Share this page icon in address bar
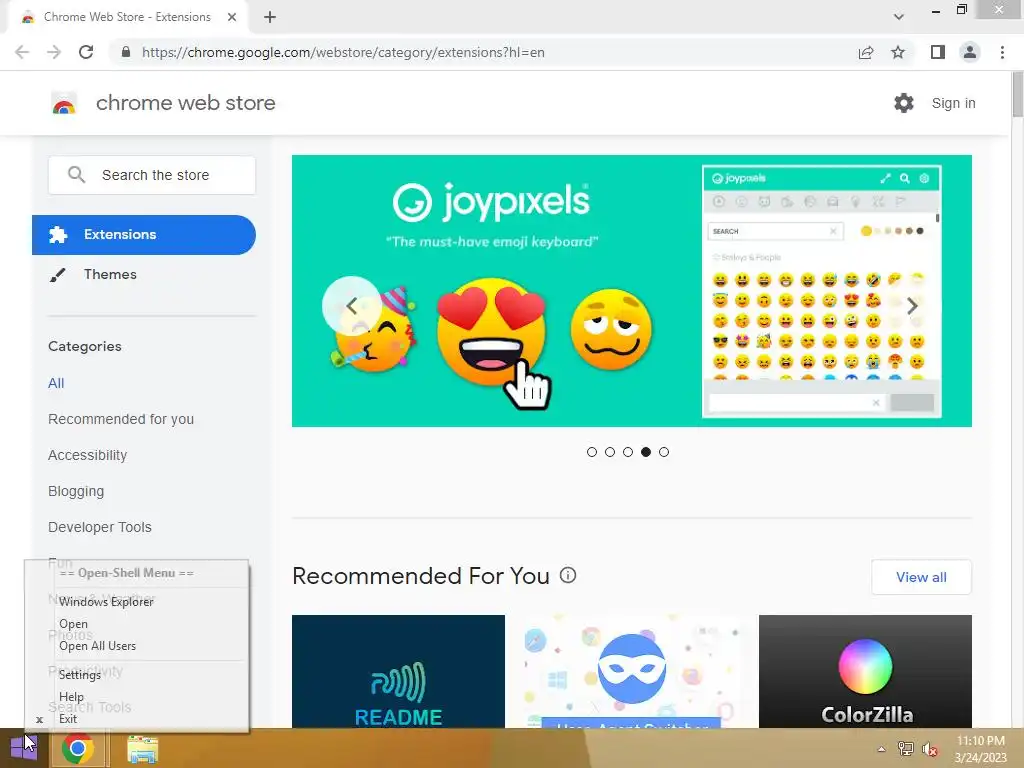Viewport: 1024px width, 768px height. coord(866,52)
